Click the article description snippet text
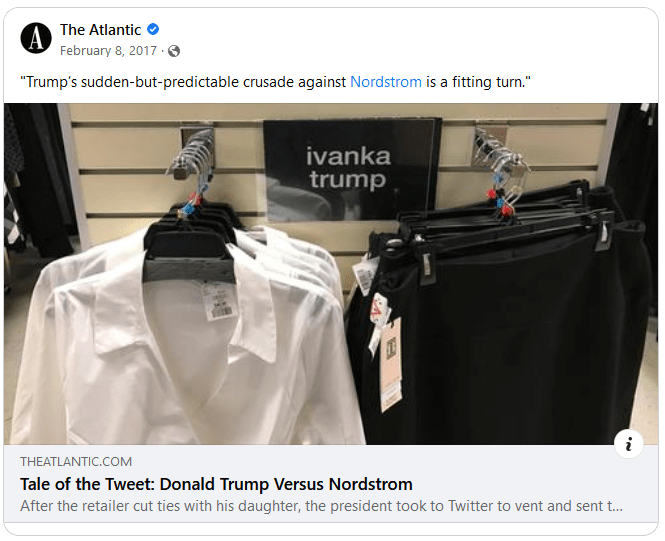The image size is (665, 541). click(x=320, y=506)
